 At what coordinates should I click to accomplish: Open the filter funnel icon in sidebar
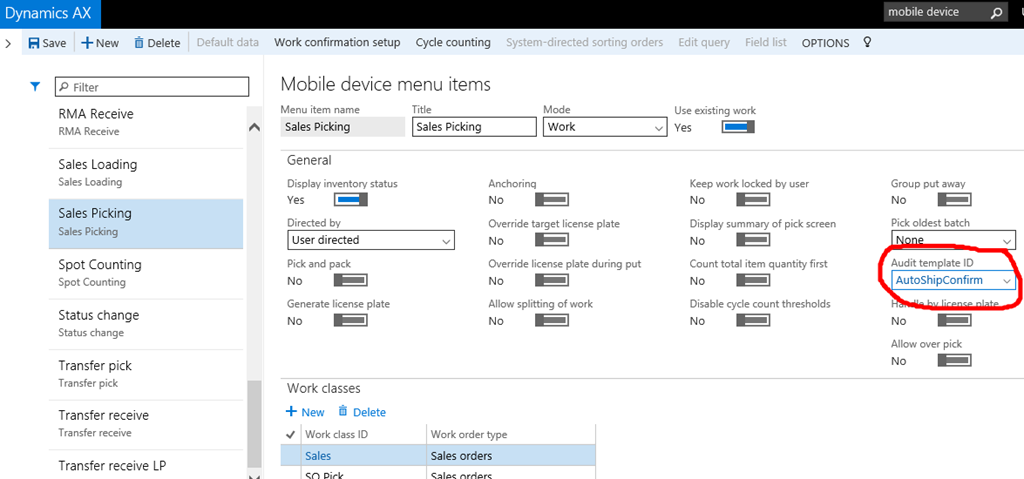pos(35,87)
